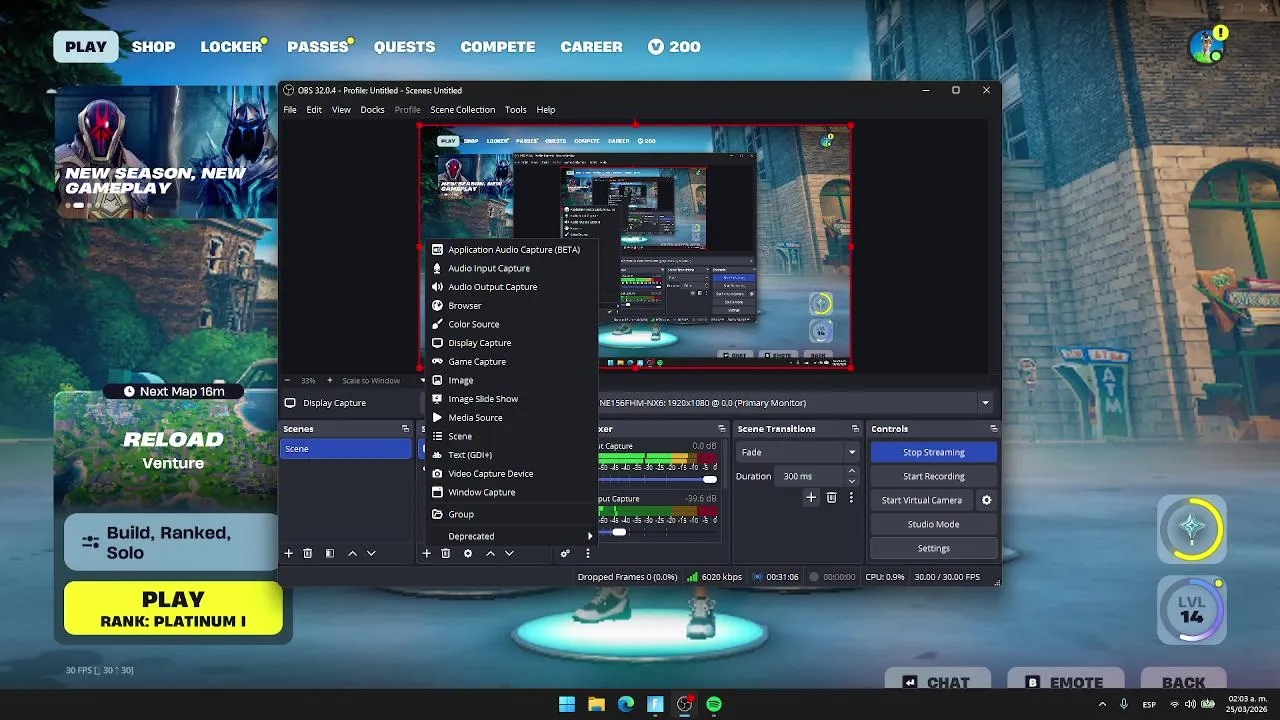Pop out the Scenes dock
The width and height of the screenshot is (1280, 720).
[x=405, y=429]
